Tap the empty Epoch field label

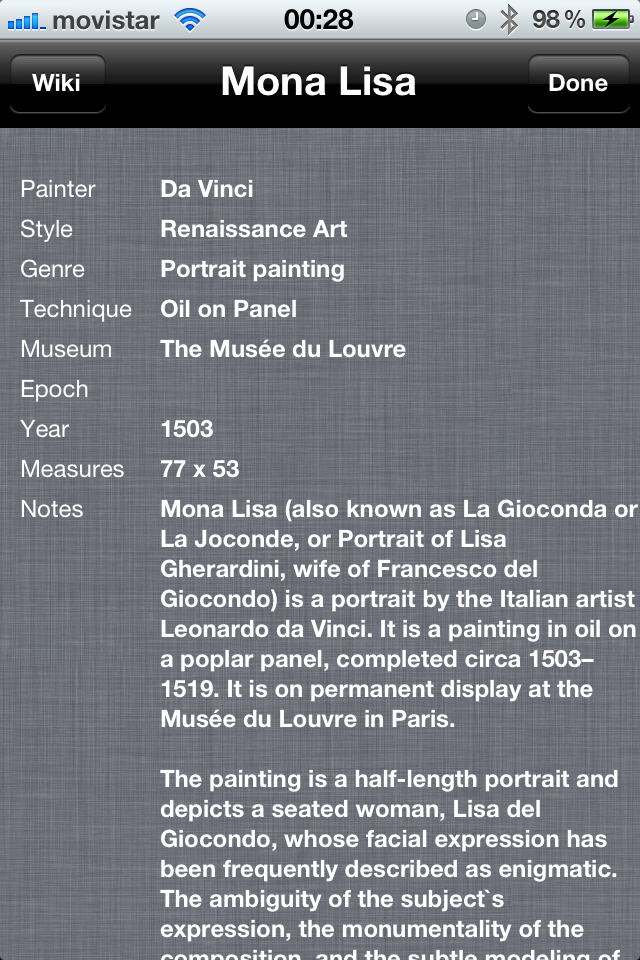pyautogui.click(x=54, y=389)
